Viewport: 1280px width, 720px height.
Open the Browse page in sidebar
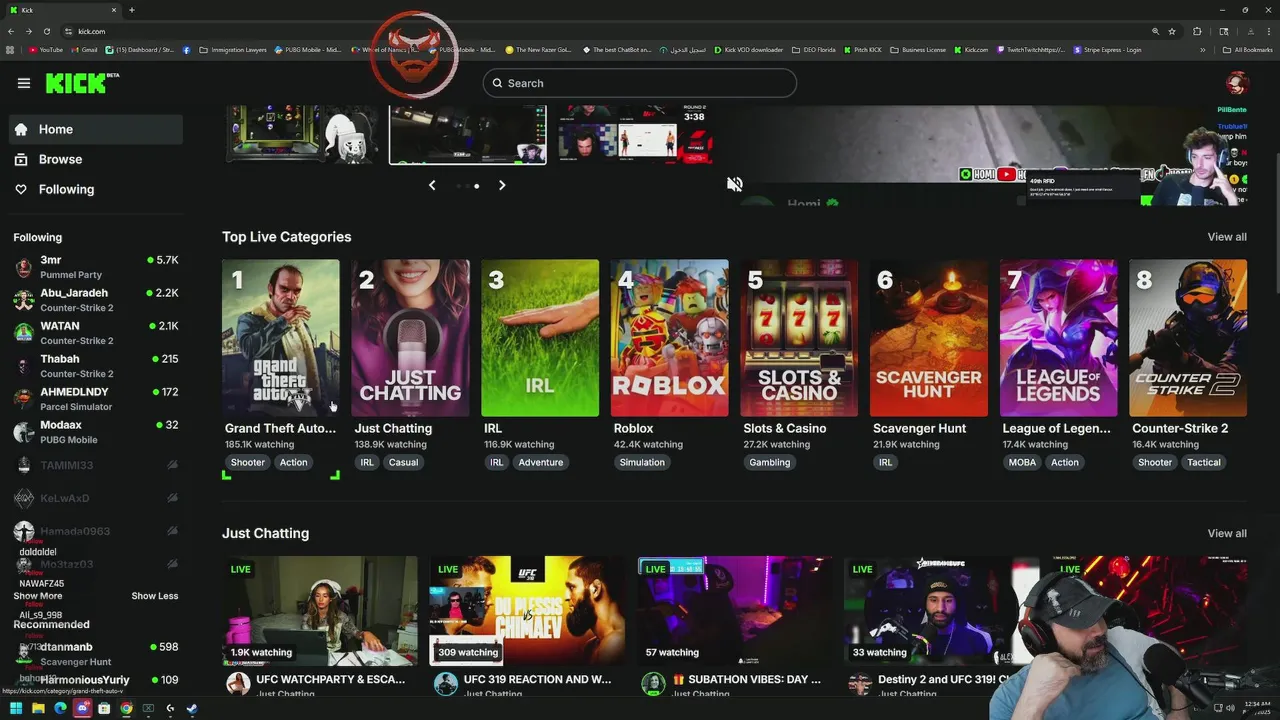(x=96, y=159)
